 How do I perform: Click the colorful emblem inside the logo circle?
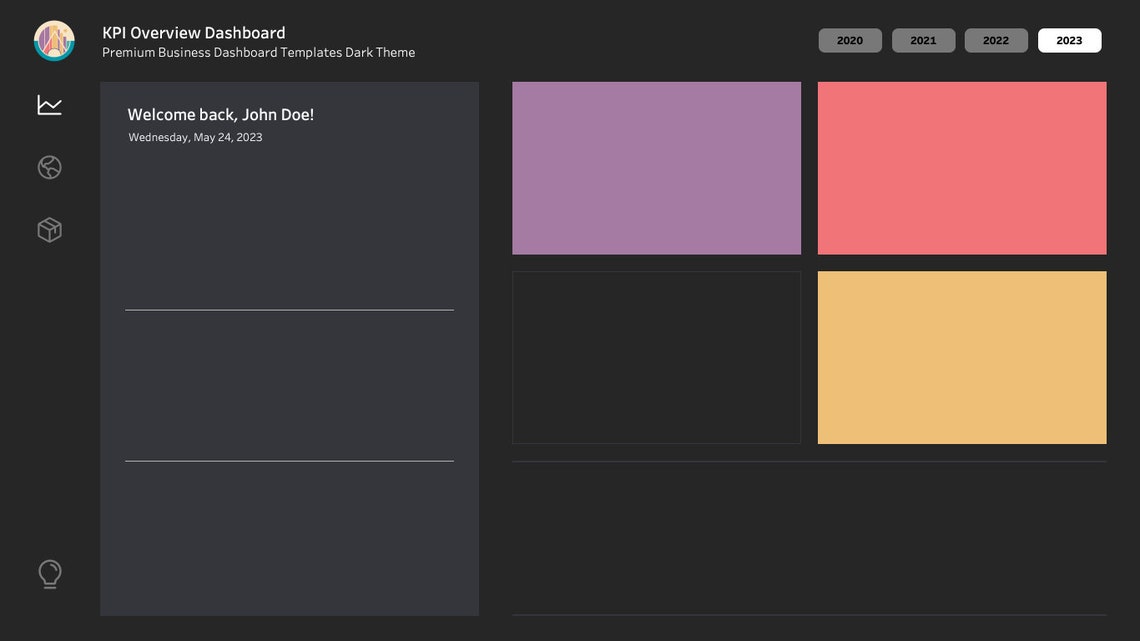coord(53,39)
